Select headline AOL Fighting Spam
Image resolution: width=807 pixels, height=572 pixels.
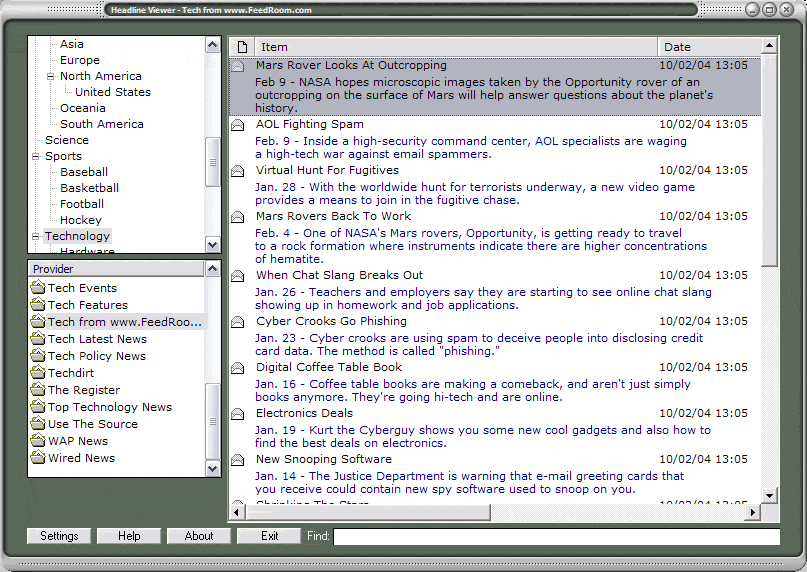tap(310, 124)
